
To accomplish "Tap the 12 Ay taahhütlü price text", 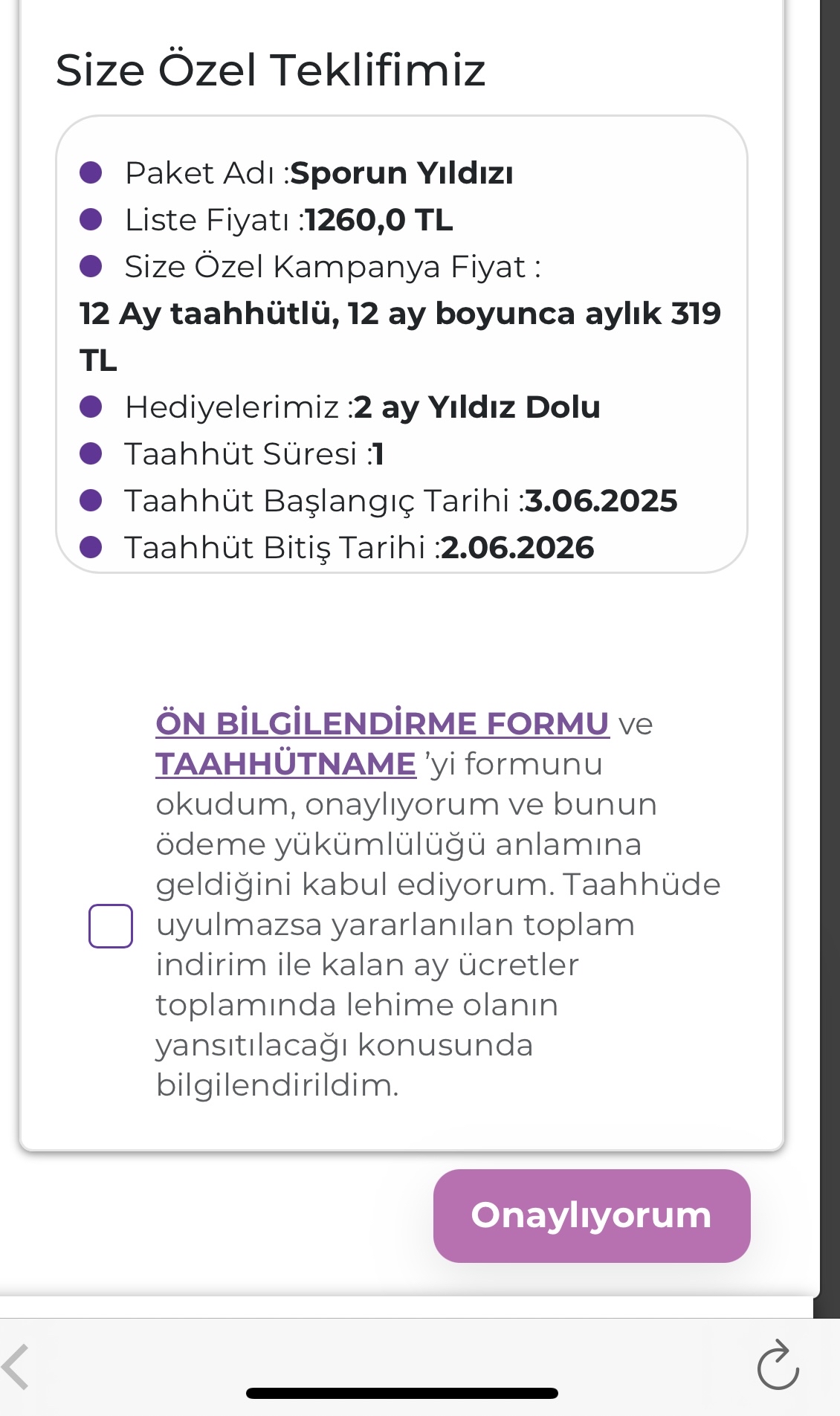I will pyautogui.click(x=400, y=314).
